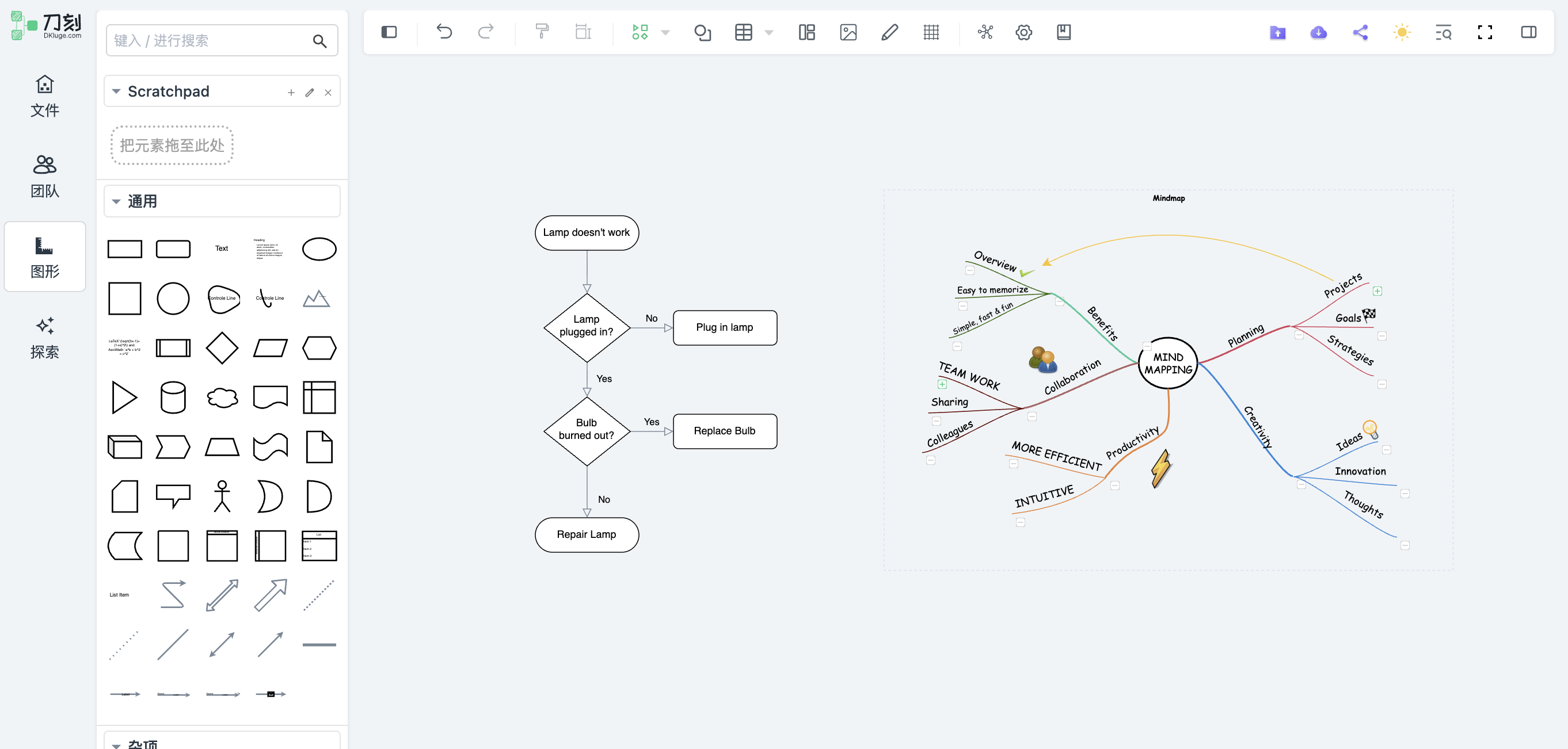Toggle the sun light/dark theme
This screenshot has height=749, width=1568.
[x=1401, y=32]
